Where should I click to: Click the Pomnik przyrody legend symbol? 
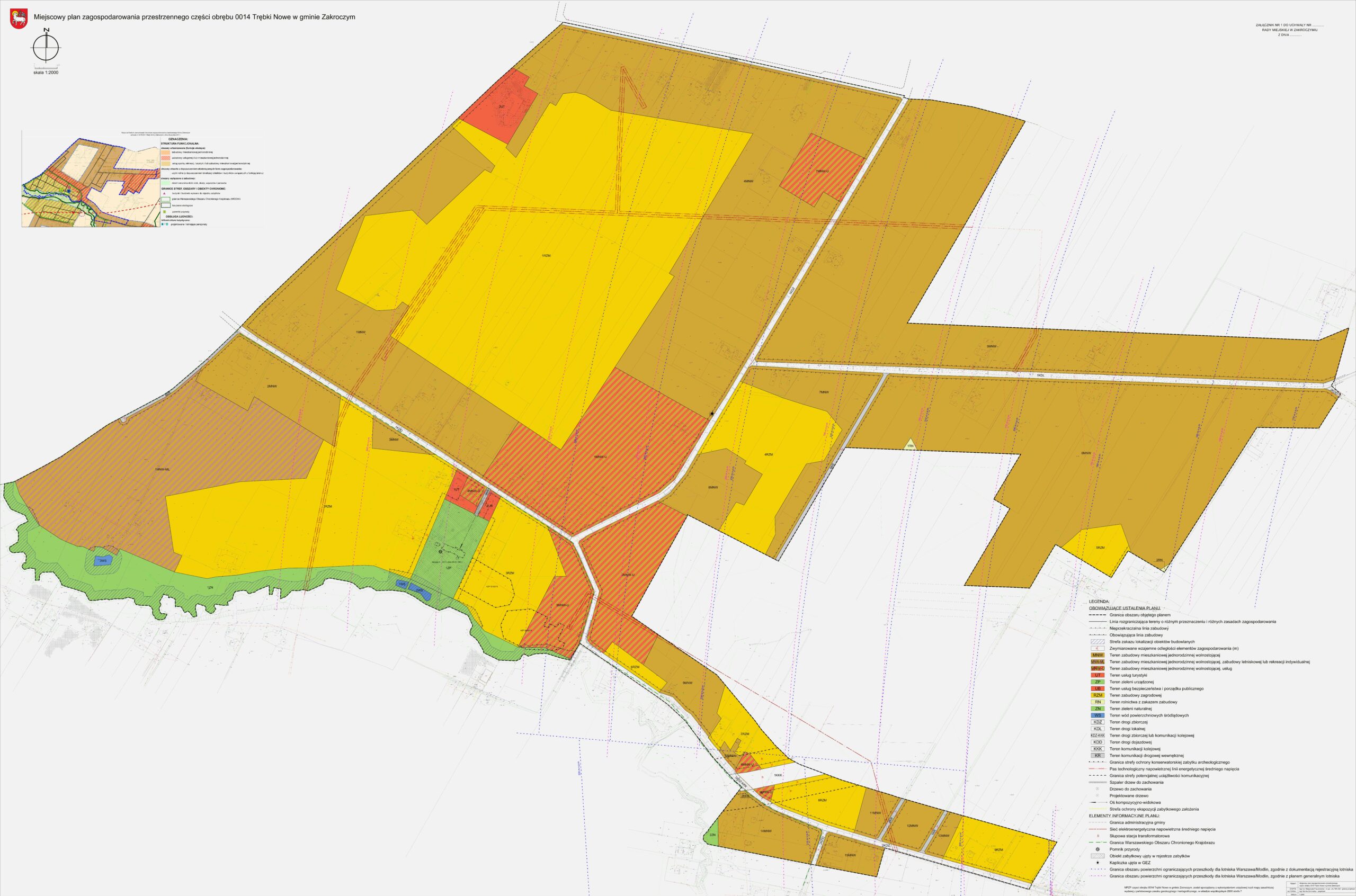[x=1097, y=849]
